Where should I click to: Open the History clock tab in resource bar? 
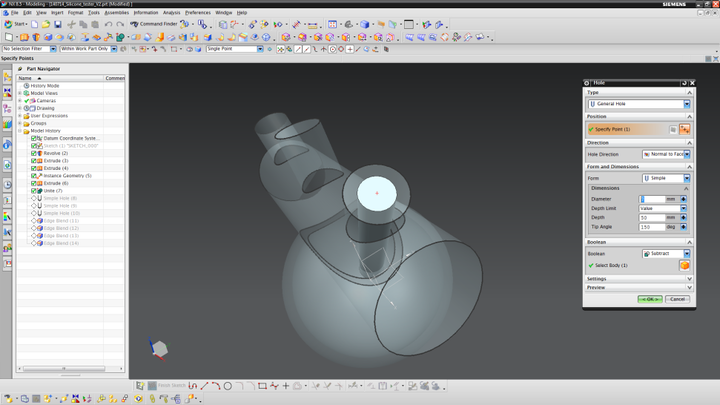[x=7, y=185]
